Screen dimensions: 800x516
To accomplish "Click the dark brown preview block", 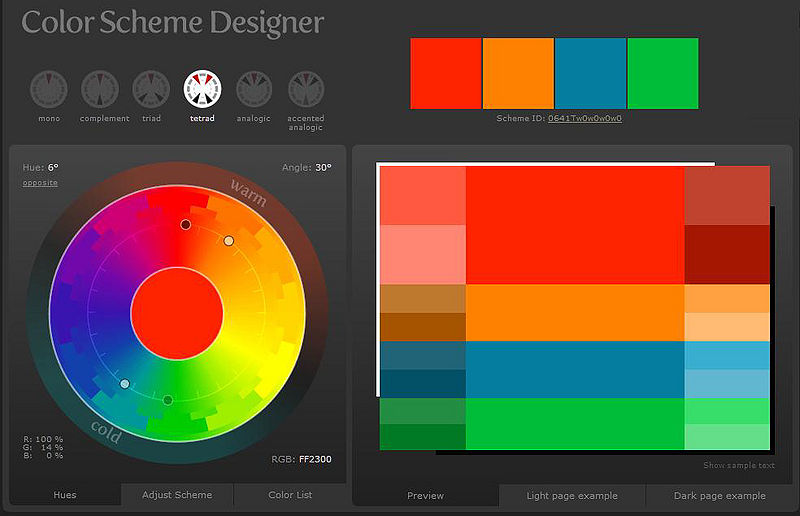I will [x=423, y=327].
